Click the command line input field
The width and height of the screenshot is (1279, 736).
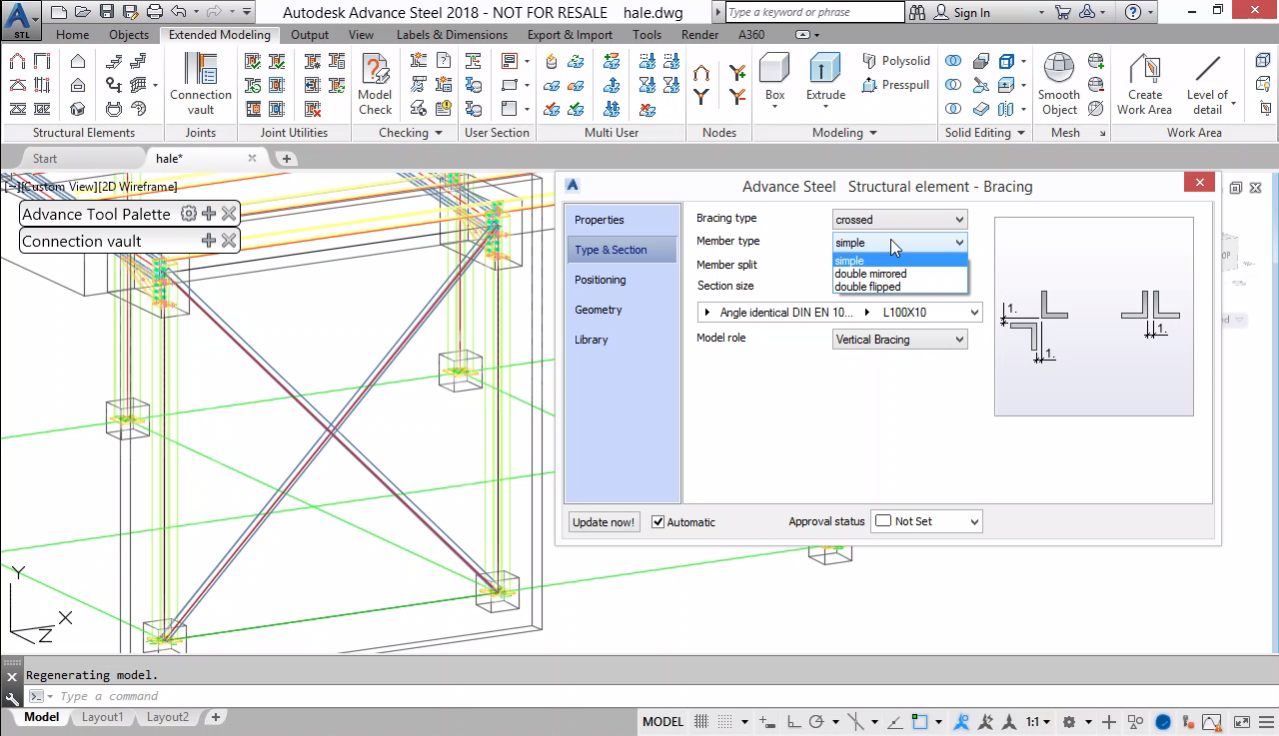click(640, 696)
